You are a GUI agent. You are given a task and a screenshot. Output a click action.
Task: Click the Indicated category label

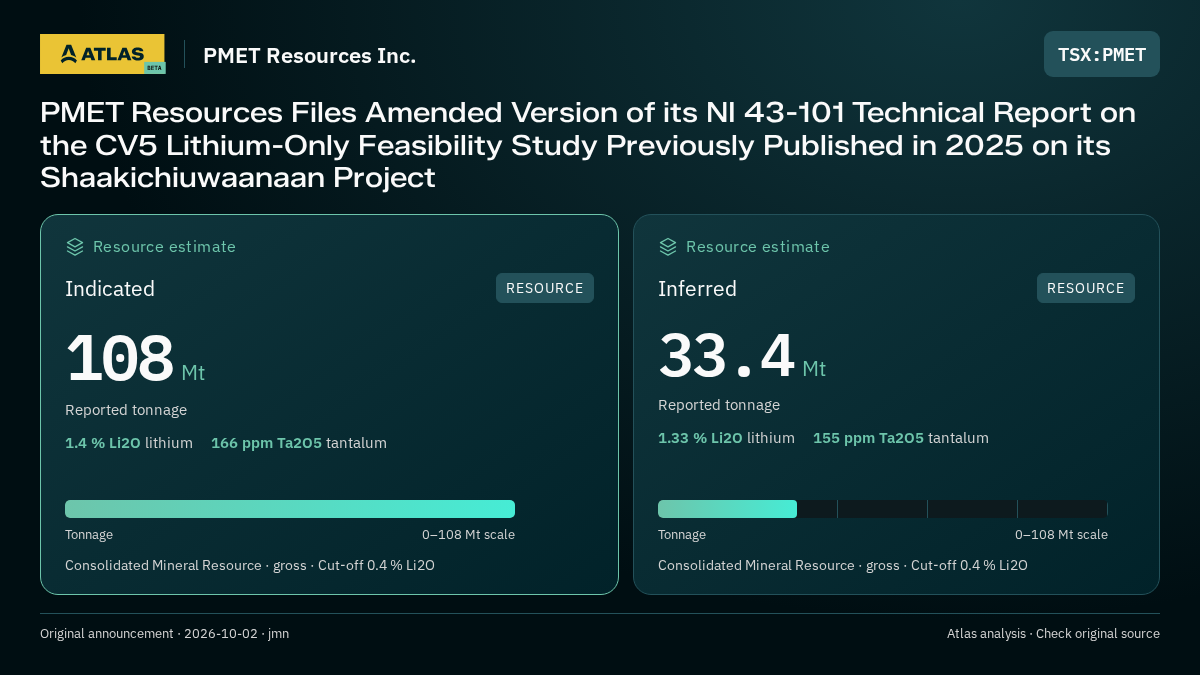tap(110, 289)
